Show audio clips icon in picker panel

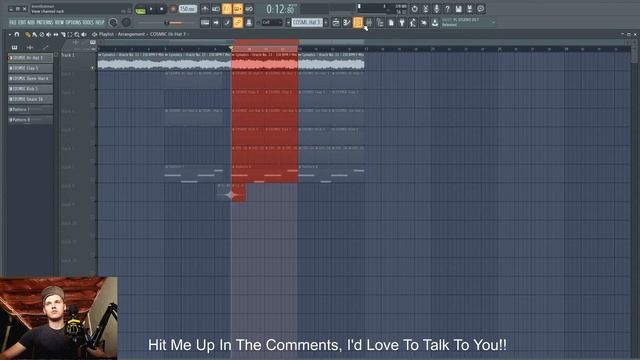click(30, 48)
